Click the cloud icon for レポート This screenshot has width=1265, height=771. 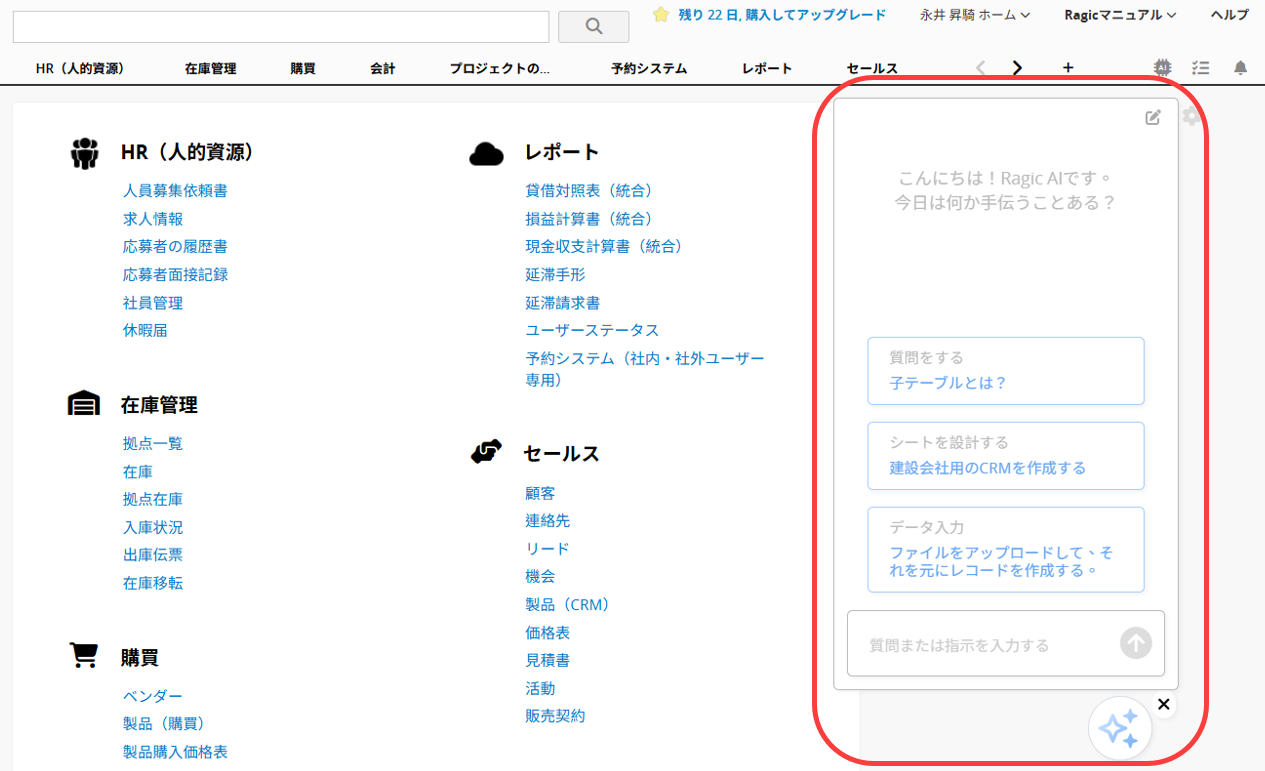coord(487,153)
